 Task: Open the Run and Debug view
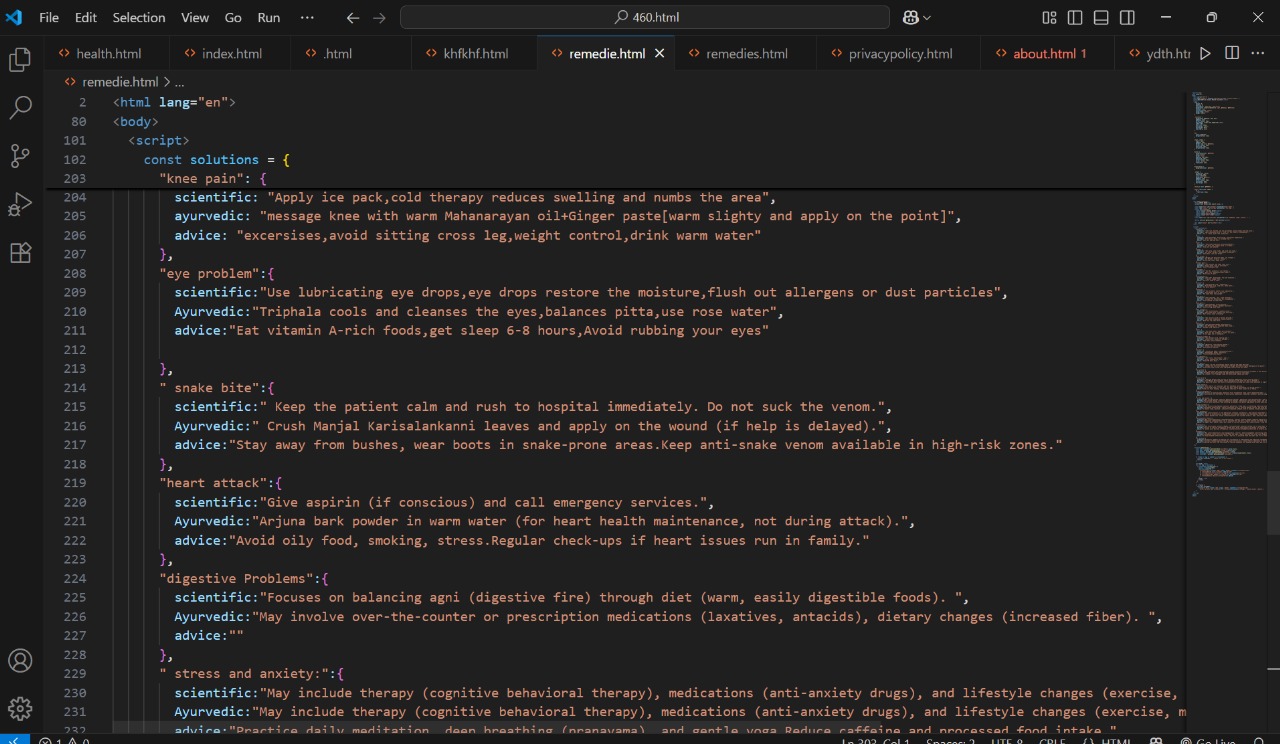point(20,204)
